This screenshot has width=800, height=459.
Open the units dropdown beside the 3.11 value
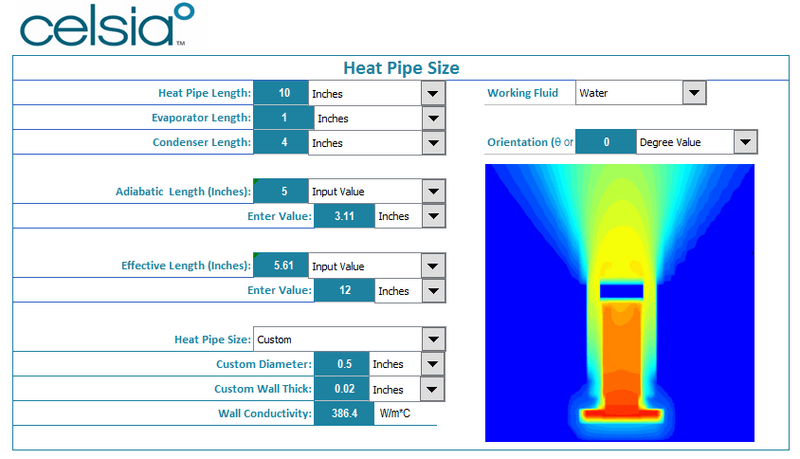click(433, 216)
